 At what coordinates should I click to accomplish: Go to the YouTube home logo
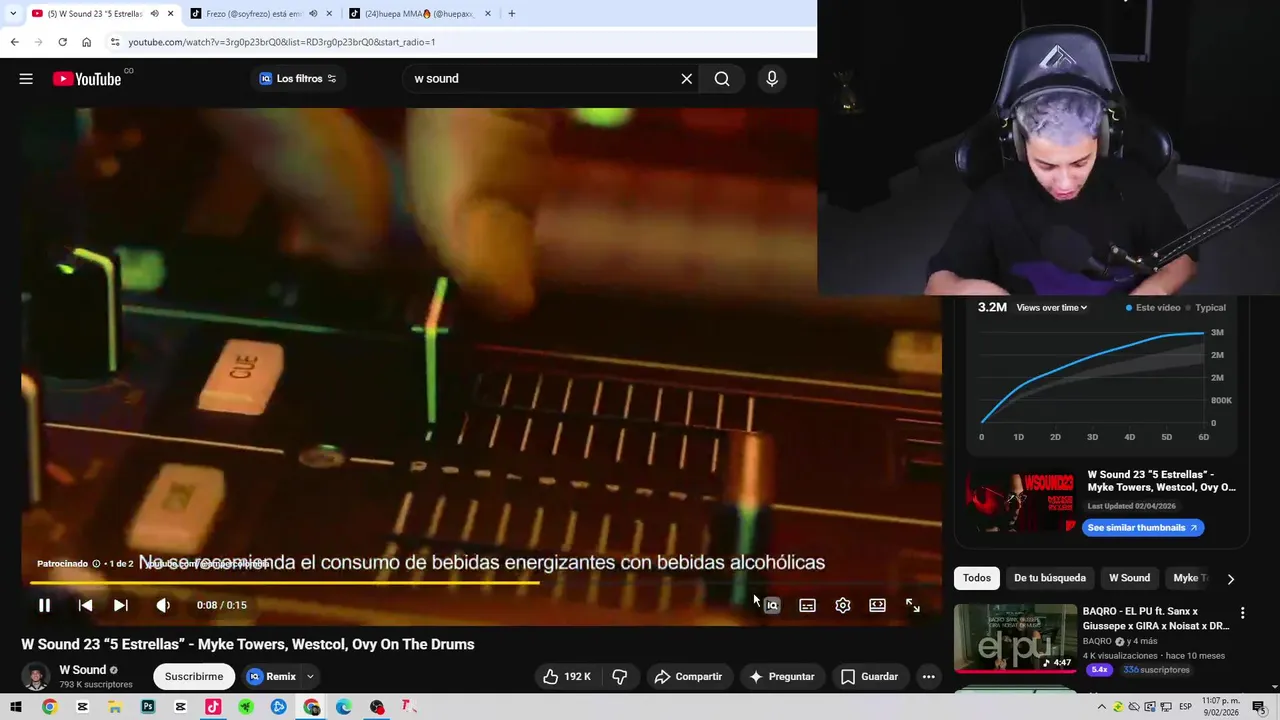(x=87, y=79)
